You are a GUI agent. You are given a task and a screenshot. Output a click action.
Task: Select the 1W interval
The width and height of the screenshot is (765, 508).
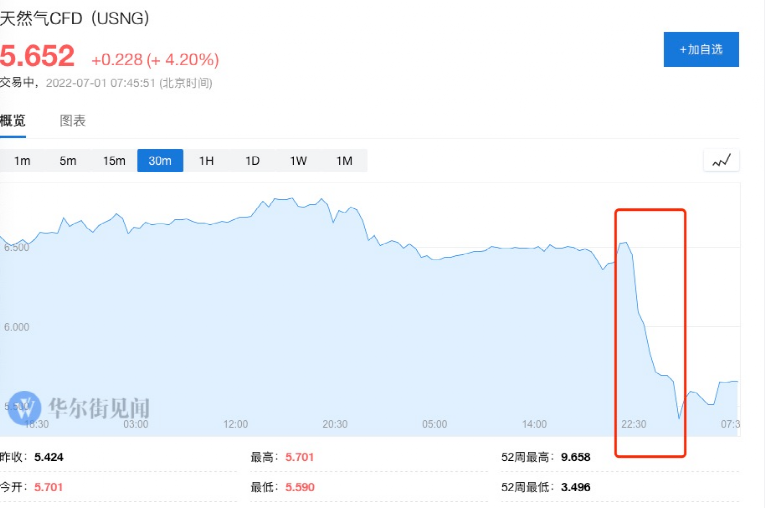pyautogui.click(x=298, y=161)
